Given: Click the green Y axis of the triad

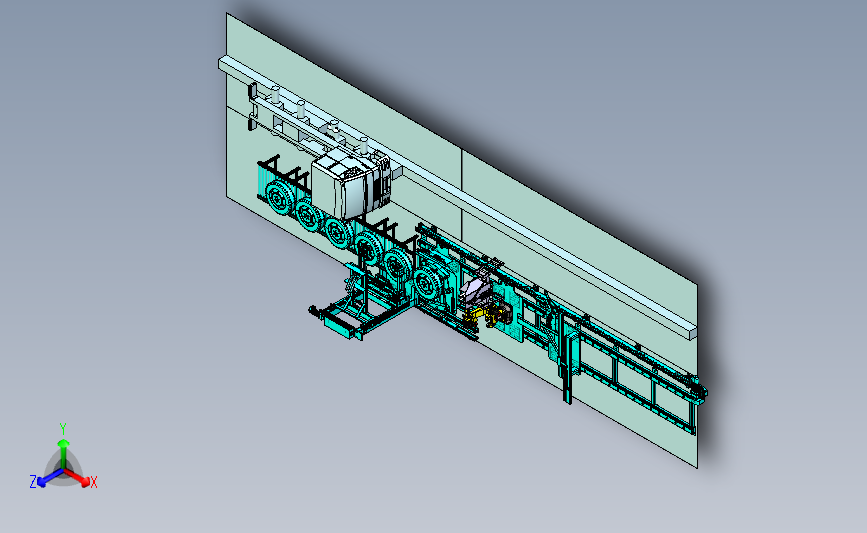Looking at the screenshot, I should pos(64,453).
